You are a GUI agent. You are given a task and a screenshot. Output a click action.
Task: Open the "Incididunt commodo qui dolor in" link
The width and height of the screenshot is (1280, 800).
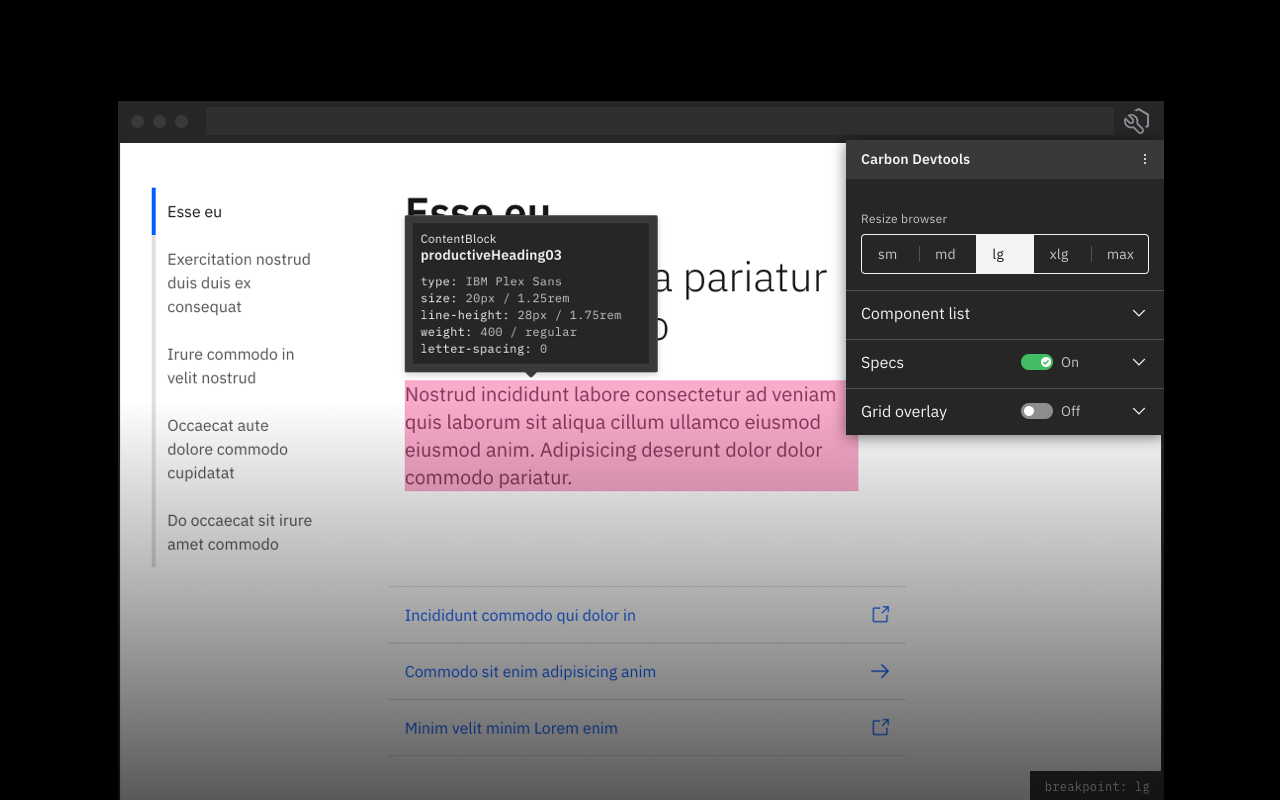coord(520,615)
